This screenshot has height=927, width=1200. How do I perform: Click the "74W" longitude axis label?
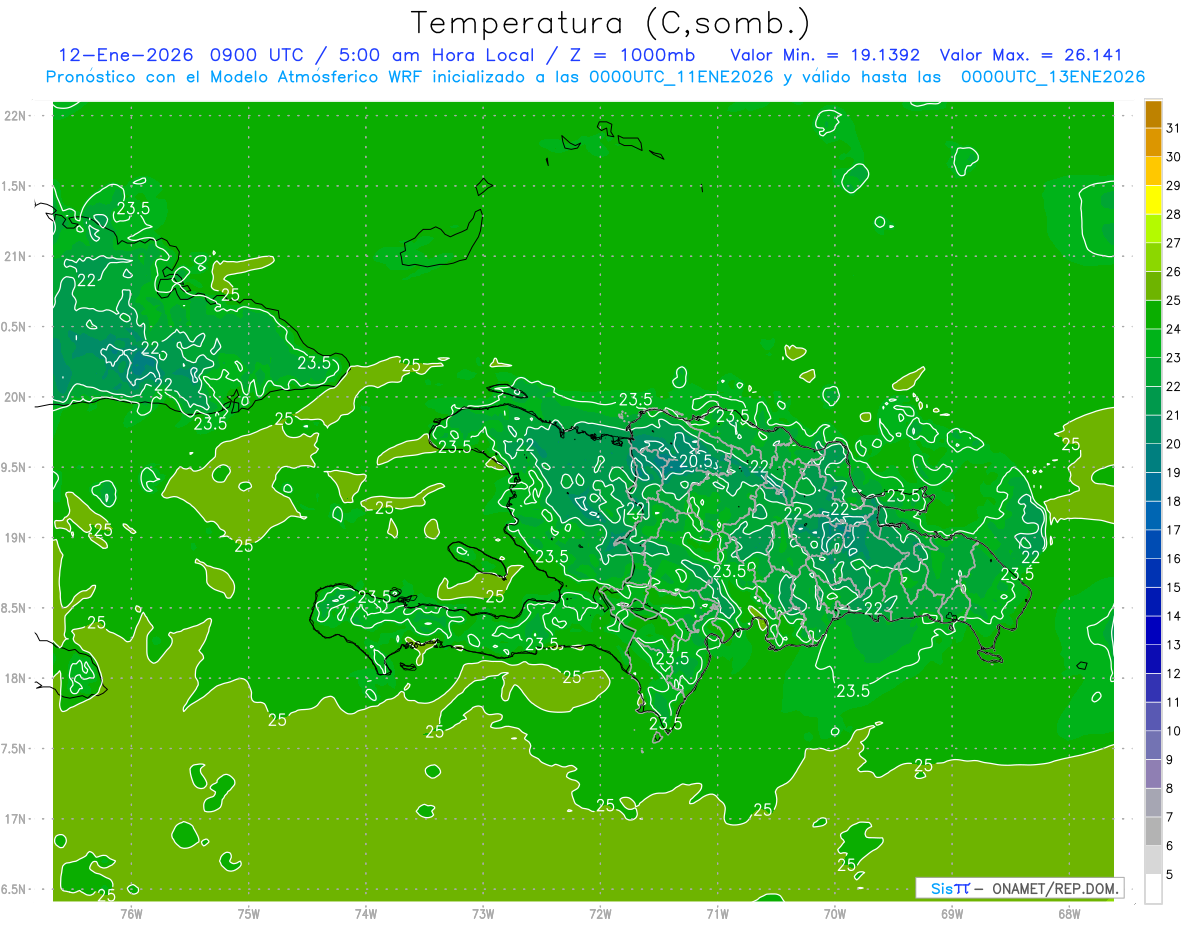click(x=366, y=914)
